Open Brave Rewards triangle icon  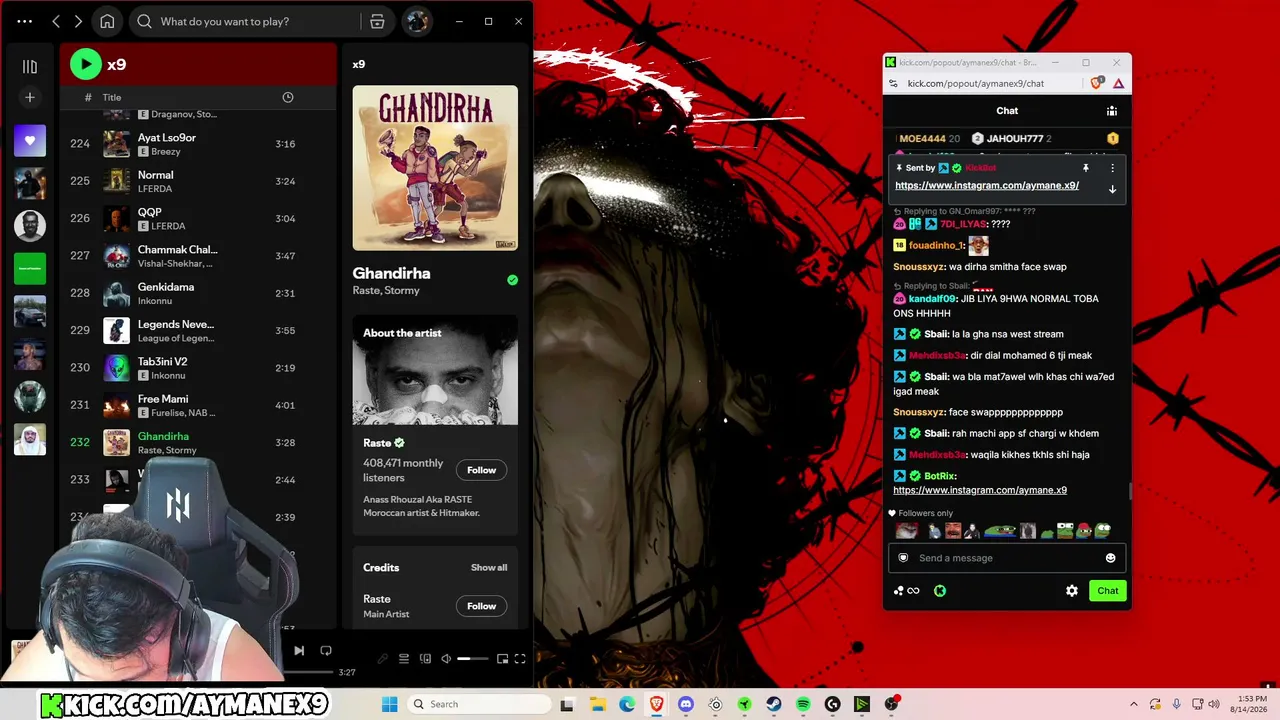pos(1118,84)
